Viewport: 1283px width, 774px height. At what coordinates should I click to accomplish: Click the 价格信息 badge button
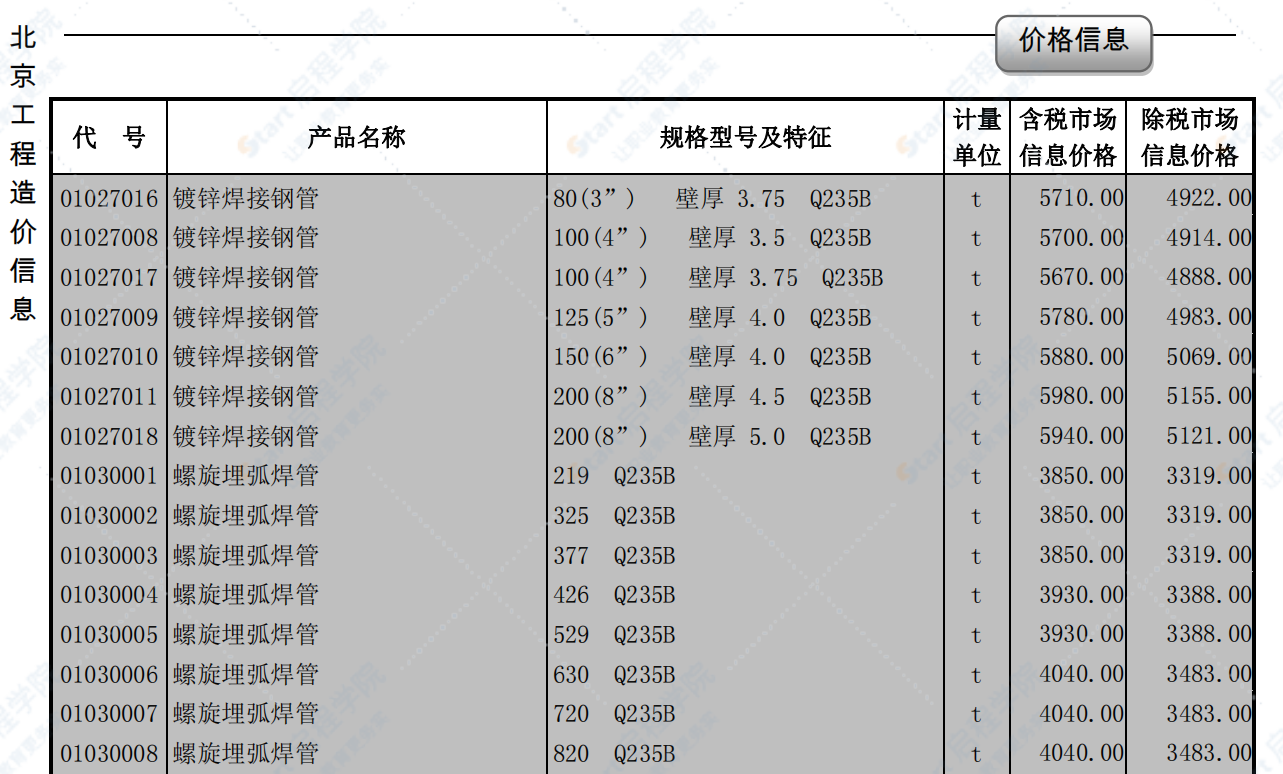(1073, 42)
